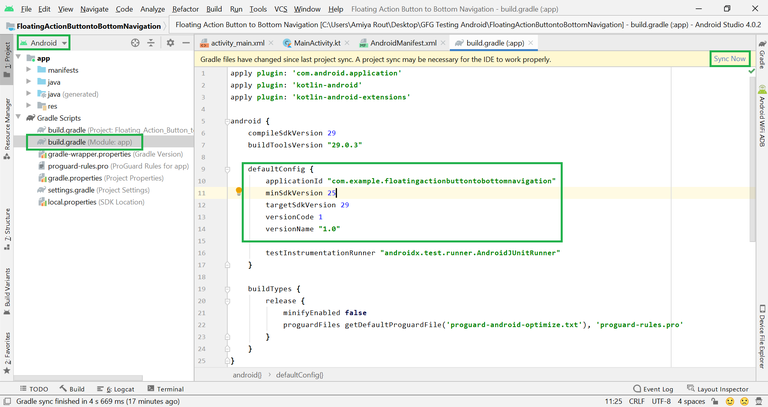The image size is (768, 407).
Task: Hide the project panel with minus icon
Action: pos(186,43)
